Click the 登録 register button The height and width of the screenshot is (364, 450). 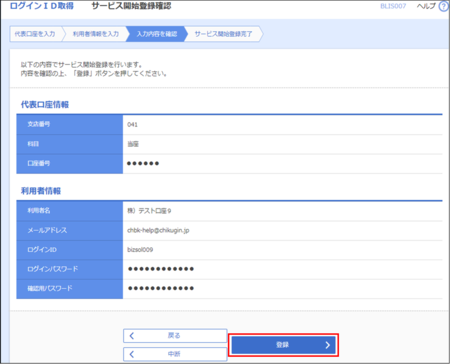tap(283, 345)
